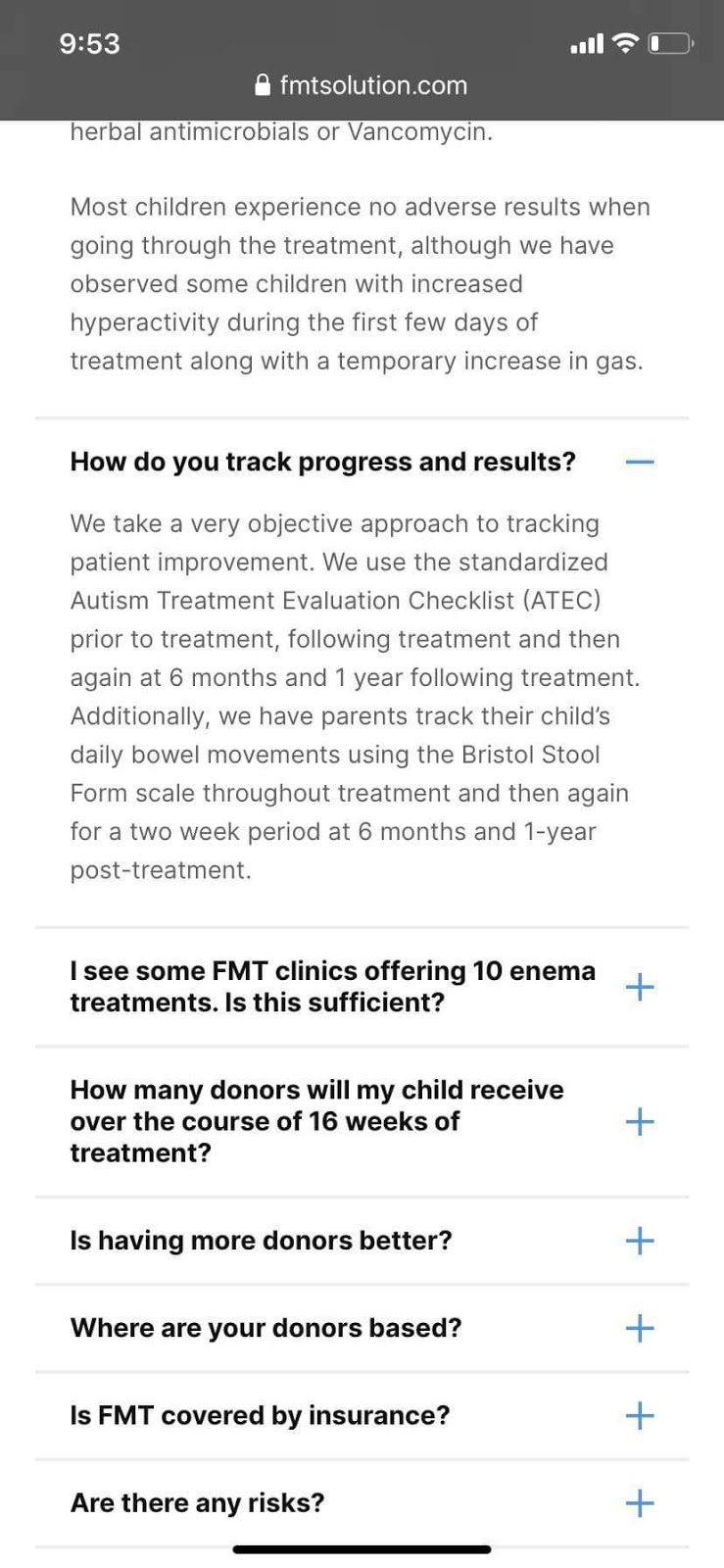Tap the padlock icon in address bar
The image size is (724, 1568).
click(263, 85)
